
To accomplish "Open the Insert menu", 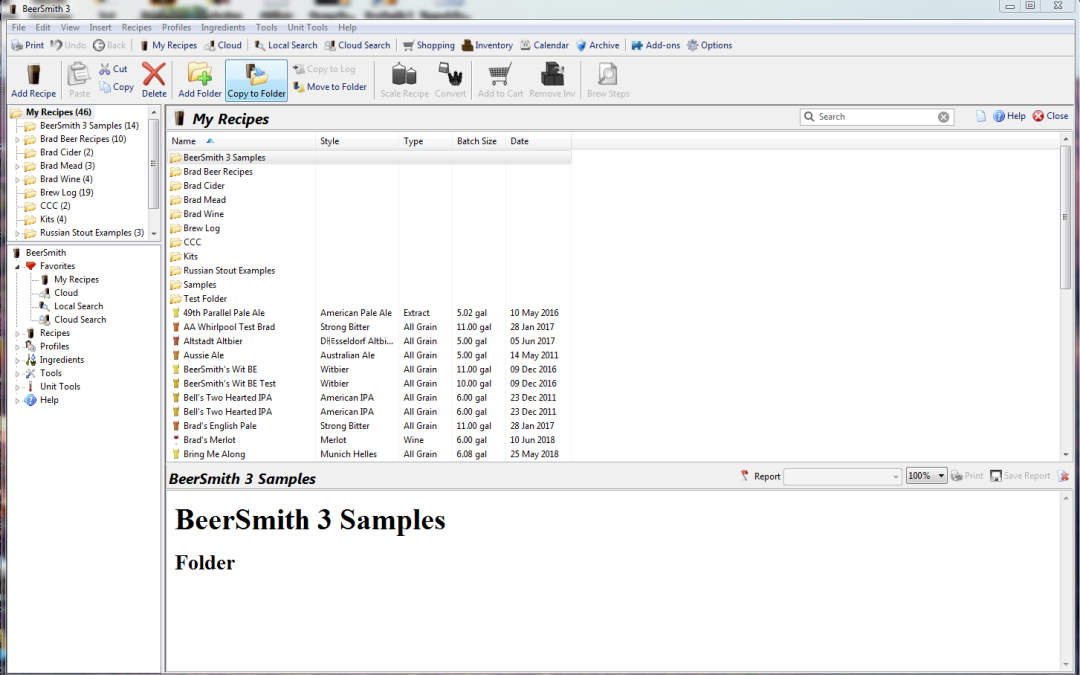I will [101, 28].
